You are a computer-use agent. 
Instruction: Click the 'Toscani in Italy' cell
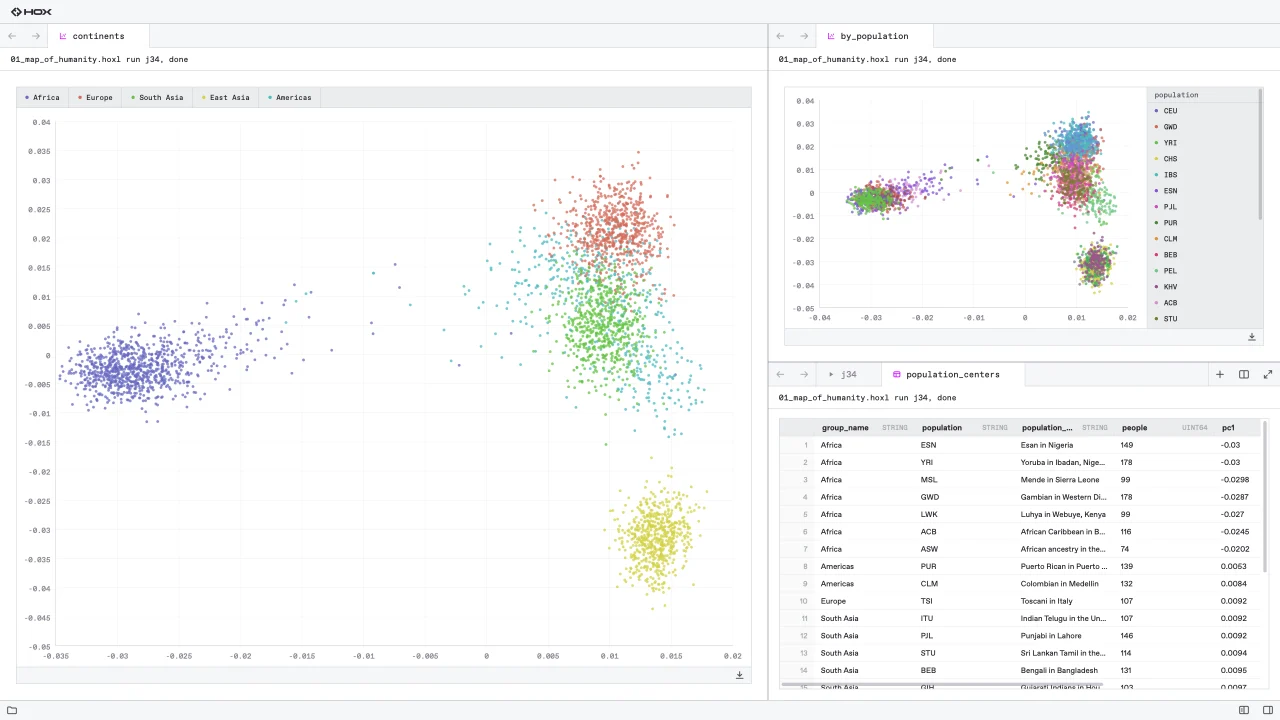[x=1065, y=601]
